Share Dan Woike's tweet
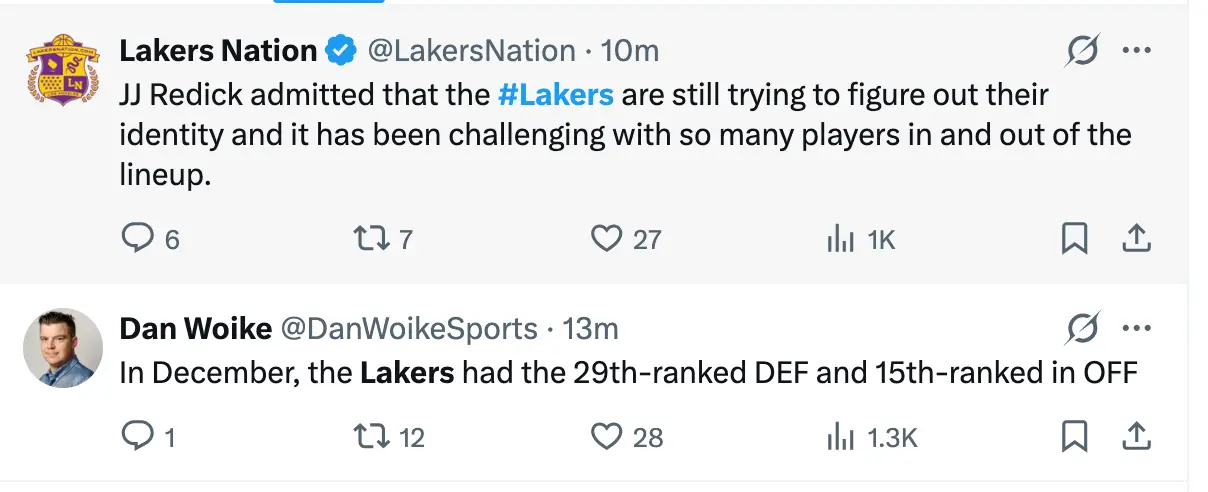Viewport: 1208px width, 492px height. pos(1136,436)
